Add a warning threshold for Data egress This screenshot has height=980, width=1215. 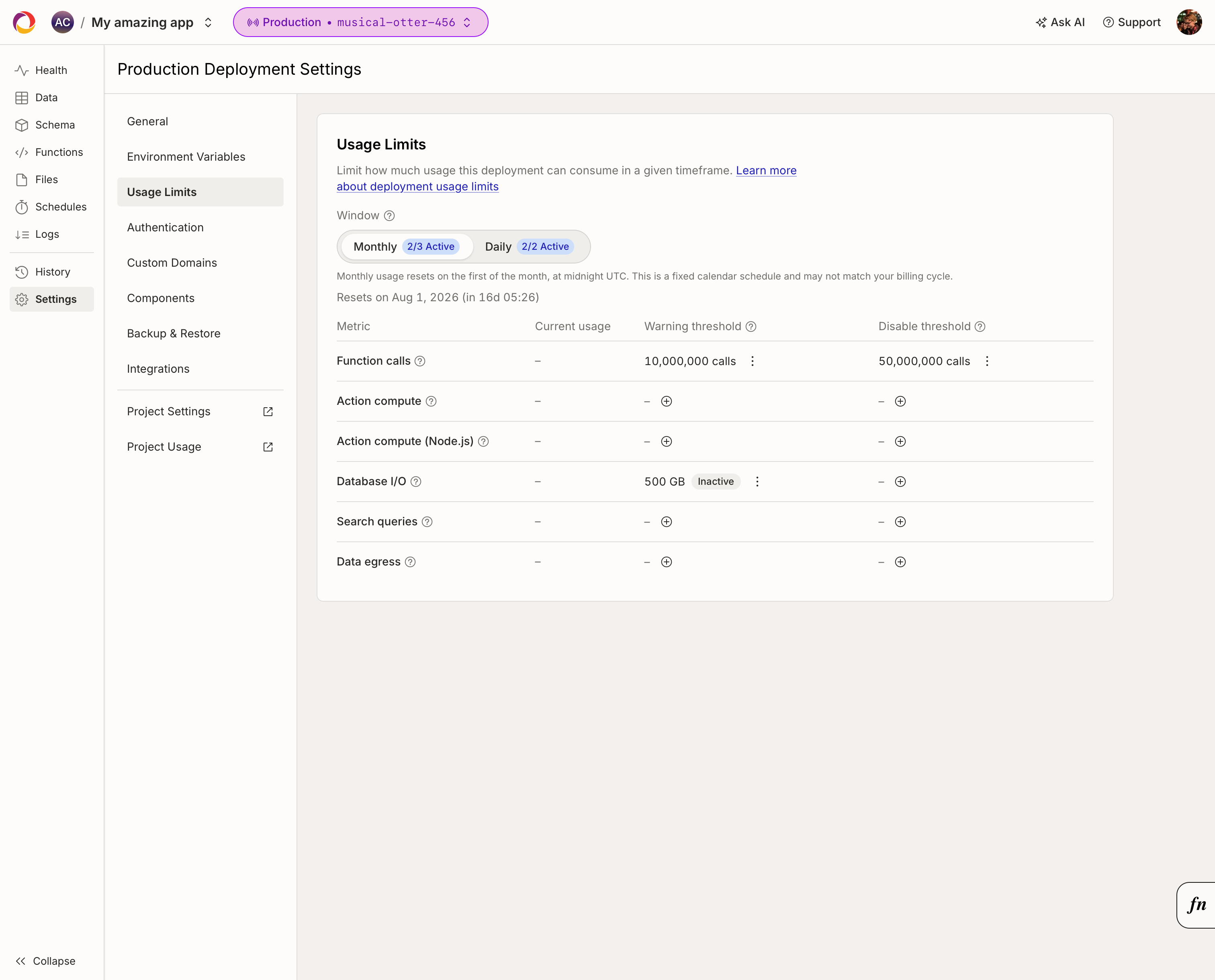[x=666, y=562]
